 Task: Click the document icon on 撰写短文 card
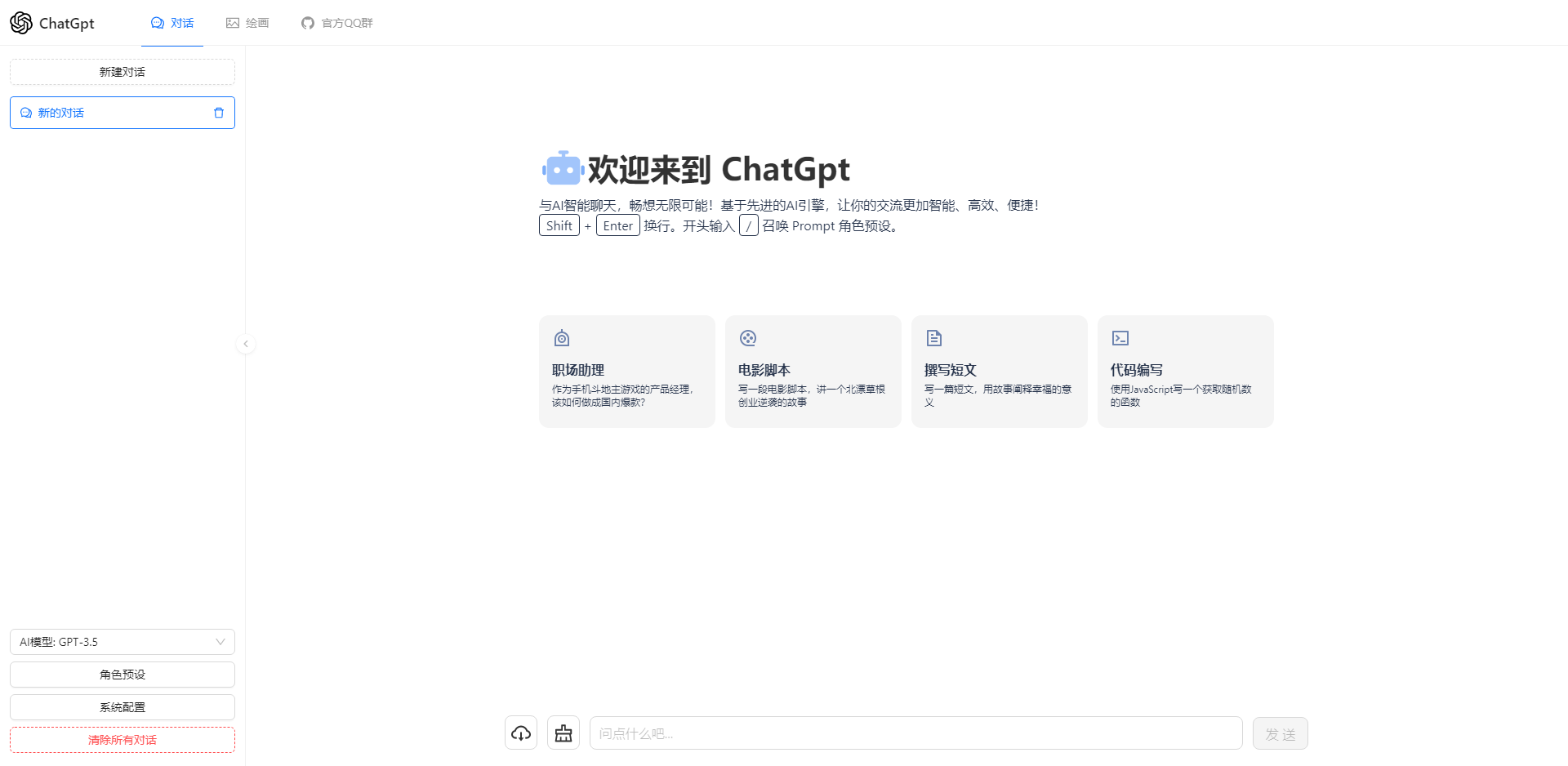coord(933,337)
